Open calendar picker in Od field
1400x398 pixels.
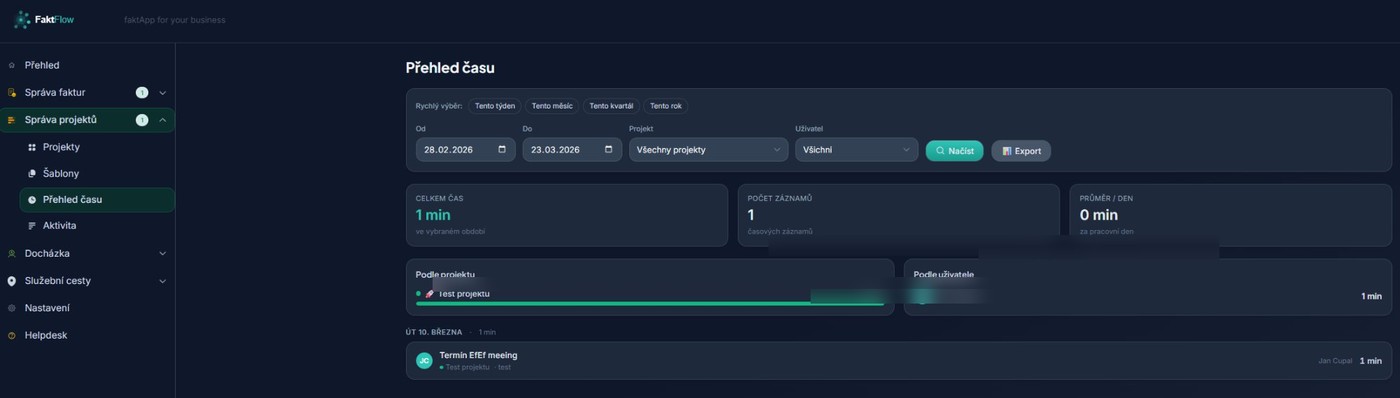point(503,150)
